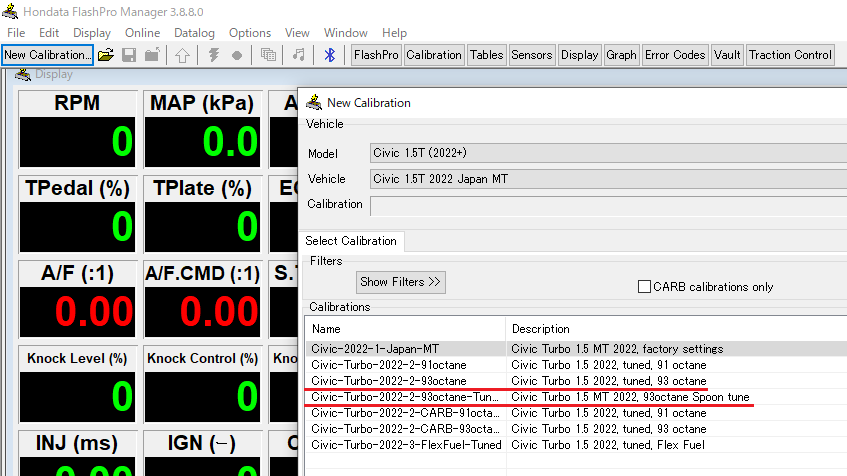Open the Help menu

tap(394, 33)
